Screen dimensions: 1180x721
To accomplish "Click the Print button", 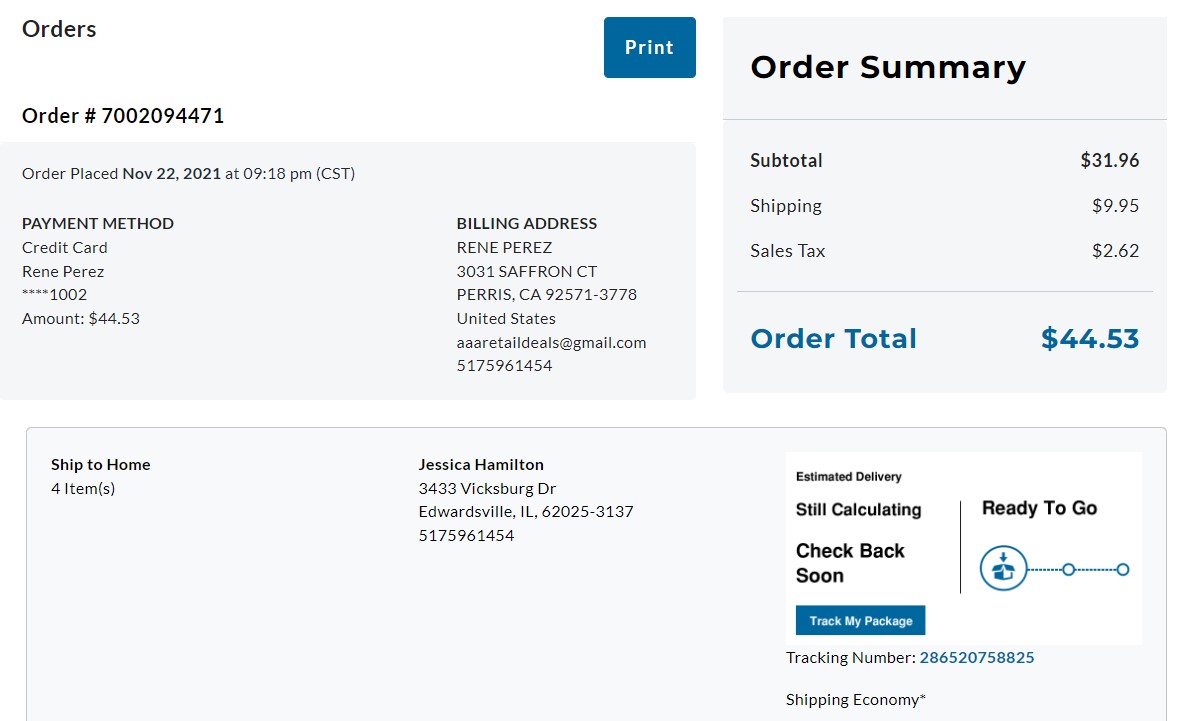I will (649, 47).
